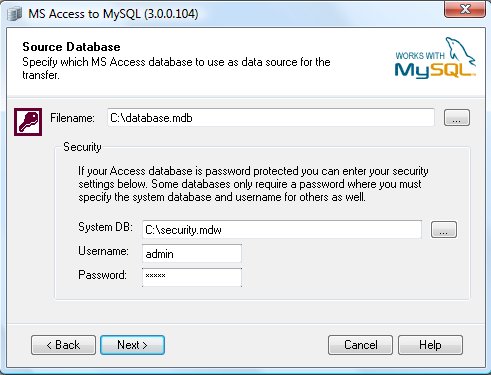Click the database app icon in title bar
The image size is (491, 375).
coord(14,14)
